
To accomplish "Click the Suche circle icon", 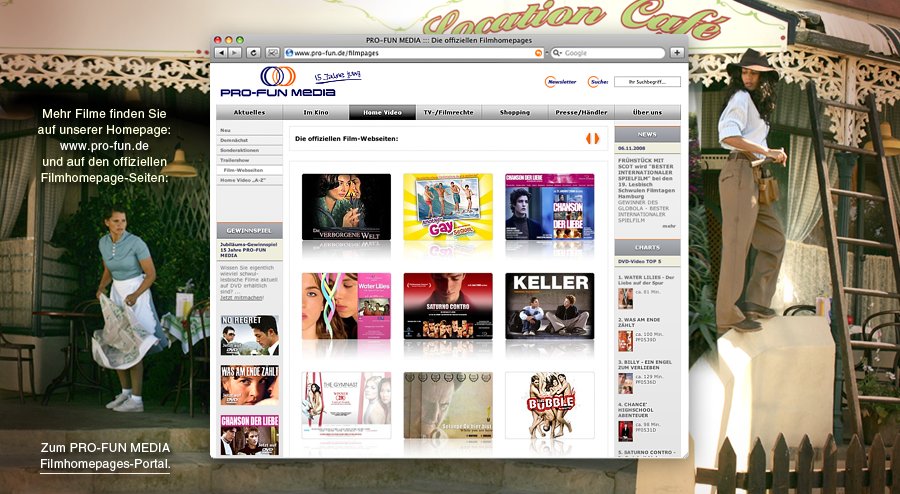I will tap(592, 82).
